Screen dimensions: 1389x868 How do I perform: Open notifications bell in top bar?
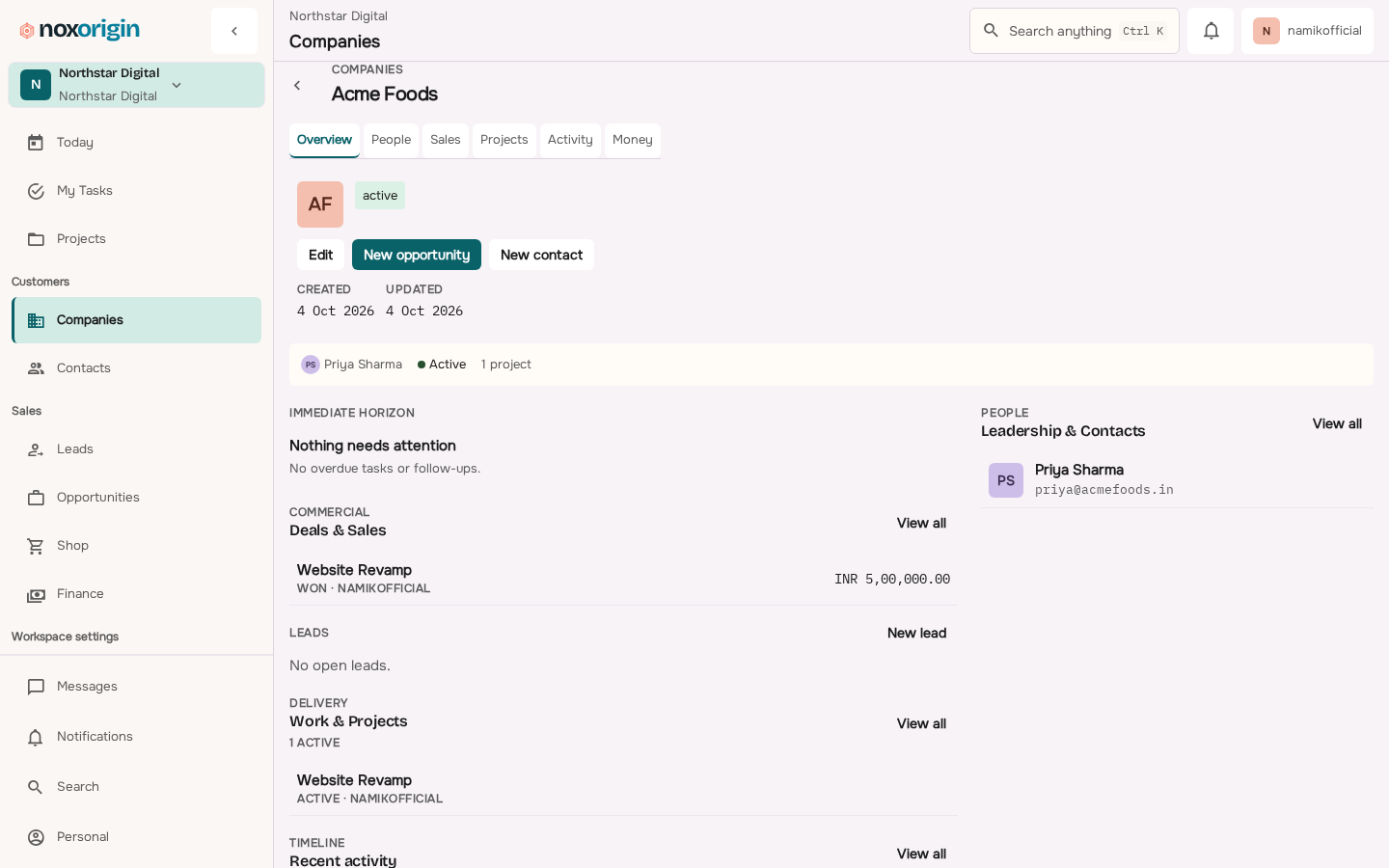click(1211, 31)
